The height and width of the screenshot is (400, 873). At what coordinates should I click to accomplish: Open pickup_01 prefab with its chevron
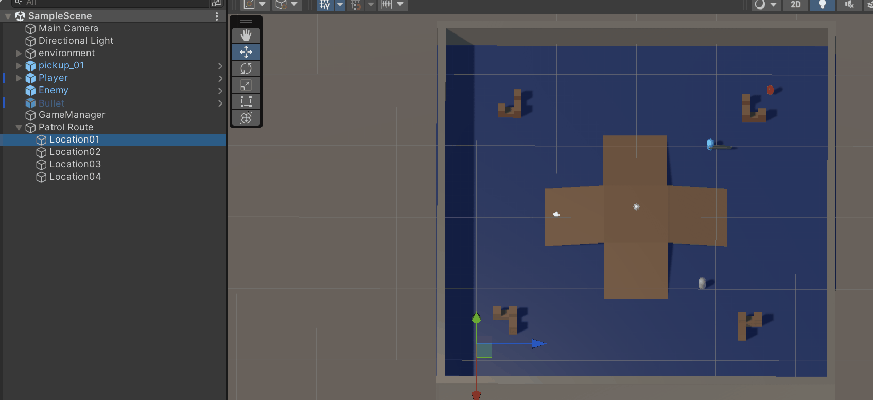(x=220, y=66)
